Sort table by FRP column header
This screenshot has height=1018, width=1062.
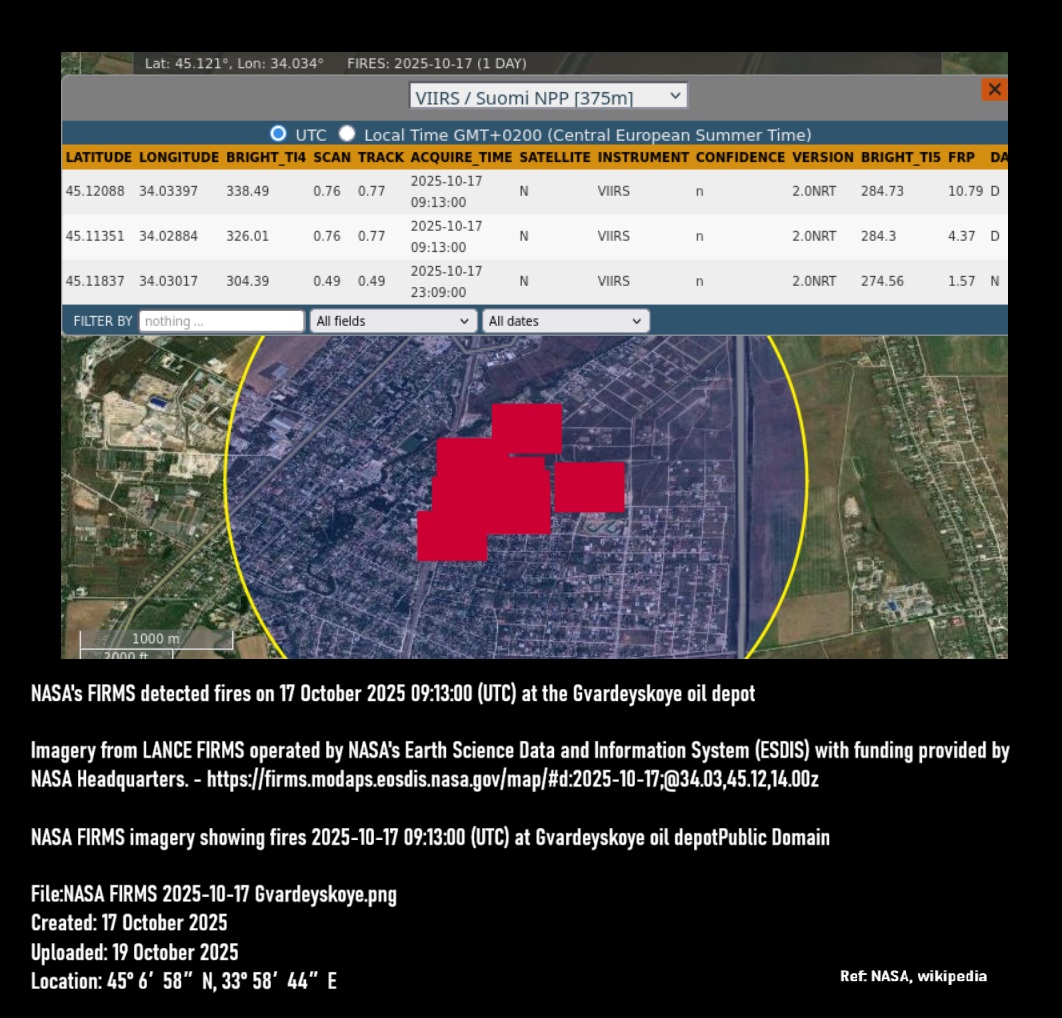coord(961,158)
